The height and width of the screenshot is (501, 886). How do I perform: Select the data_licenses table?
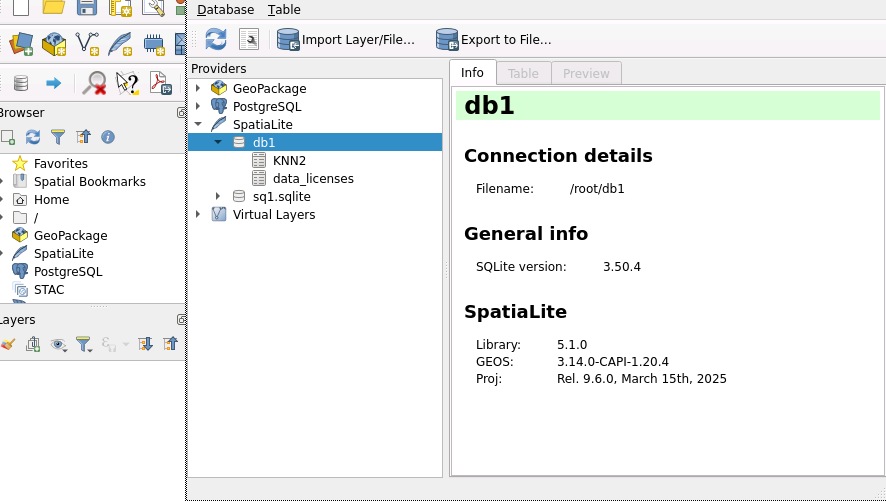[313, 179]
